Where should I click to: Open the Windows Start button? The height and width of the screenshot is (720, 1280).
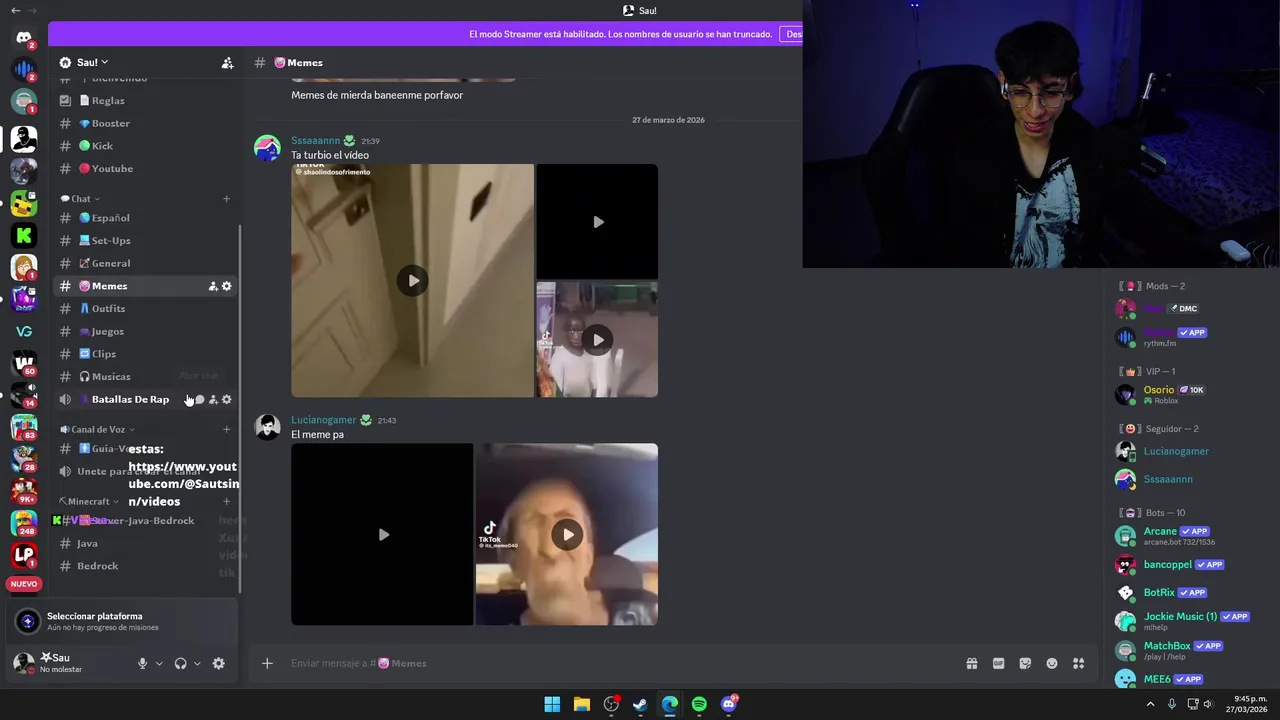tap(552, 704)
